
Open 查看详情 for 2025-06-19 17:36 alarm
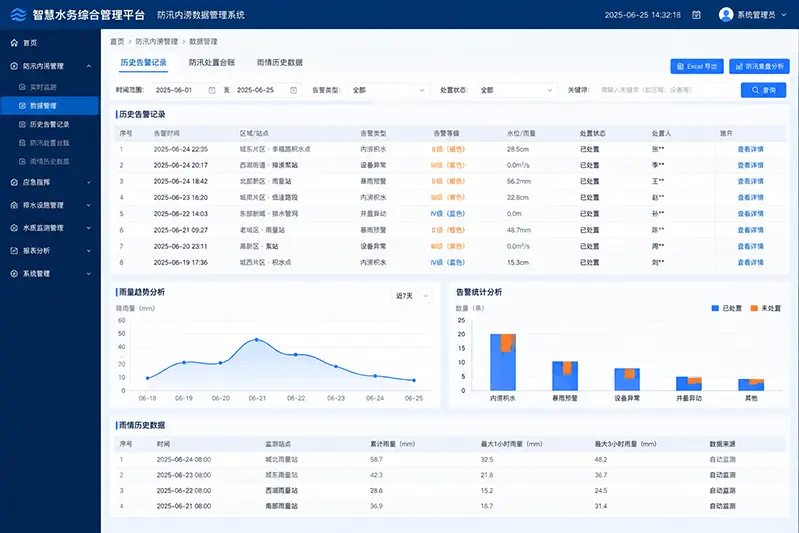click(750, 262)
